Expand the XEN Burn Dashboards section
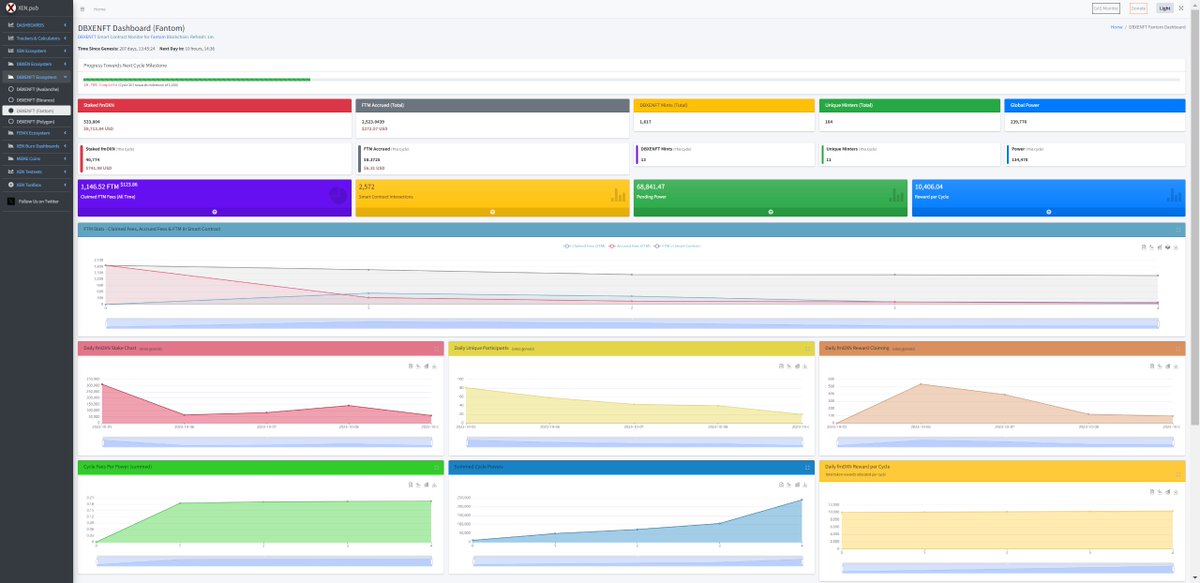Screen dimensions: 1200x583 click(40, 147)
